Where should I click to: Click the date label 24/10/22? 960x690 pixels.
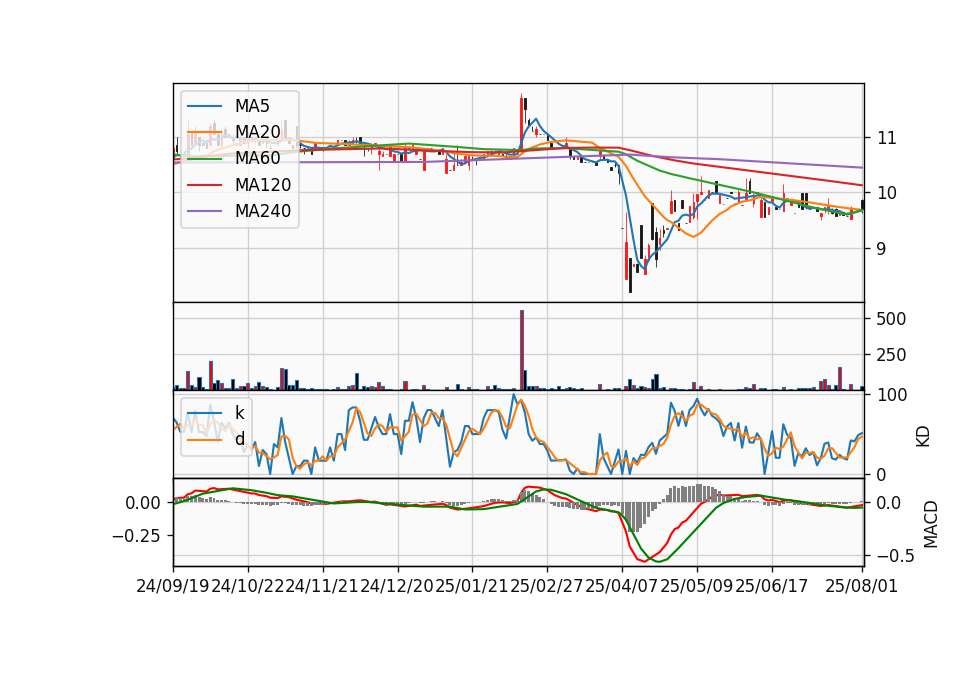(248, 586)
